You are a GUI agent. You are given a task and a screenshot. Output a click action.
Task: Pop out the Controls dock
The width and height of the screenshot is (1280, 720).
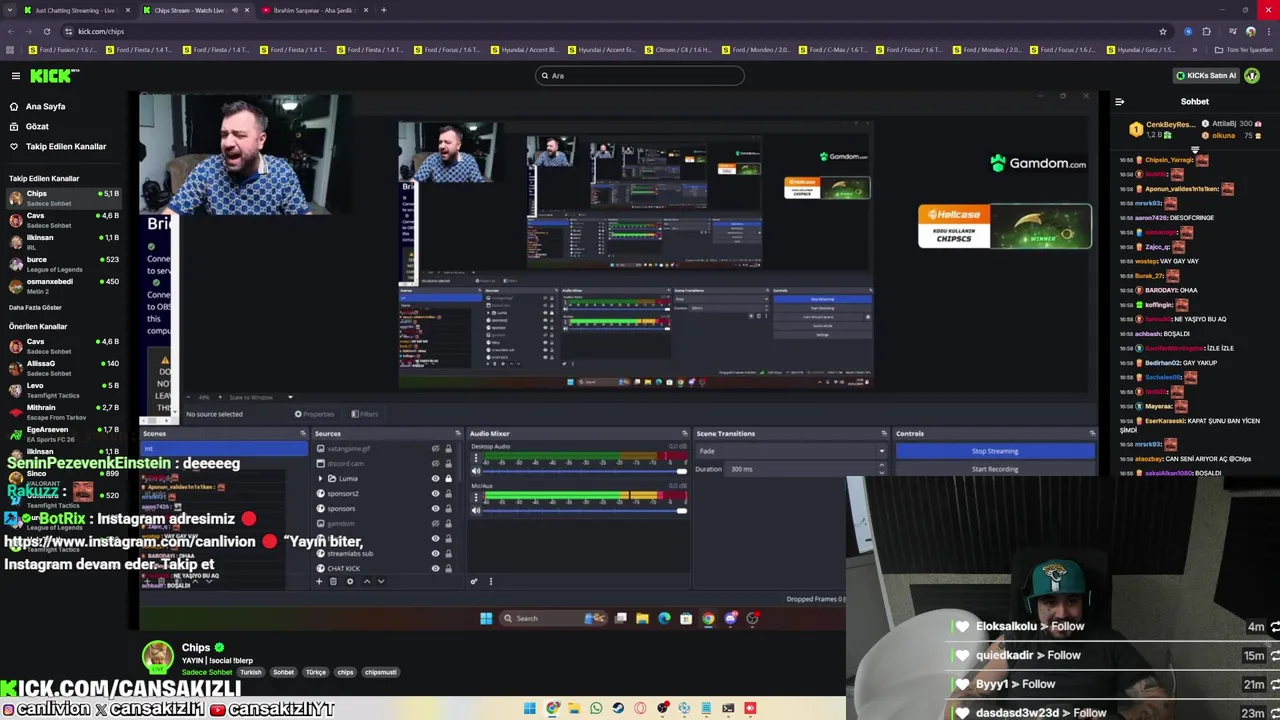point(1091,434)
